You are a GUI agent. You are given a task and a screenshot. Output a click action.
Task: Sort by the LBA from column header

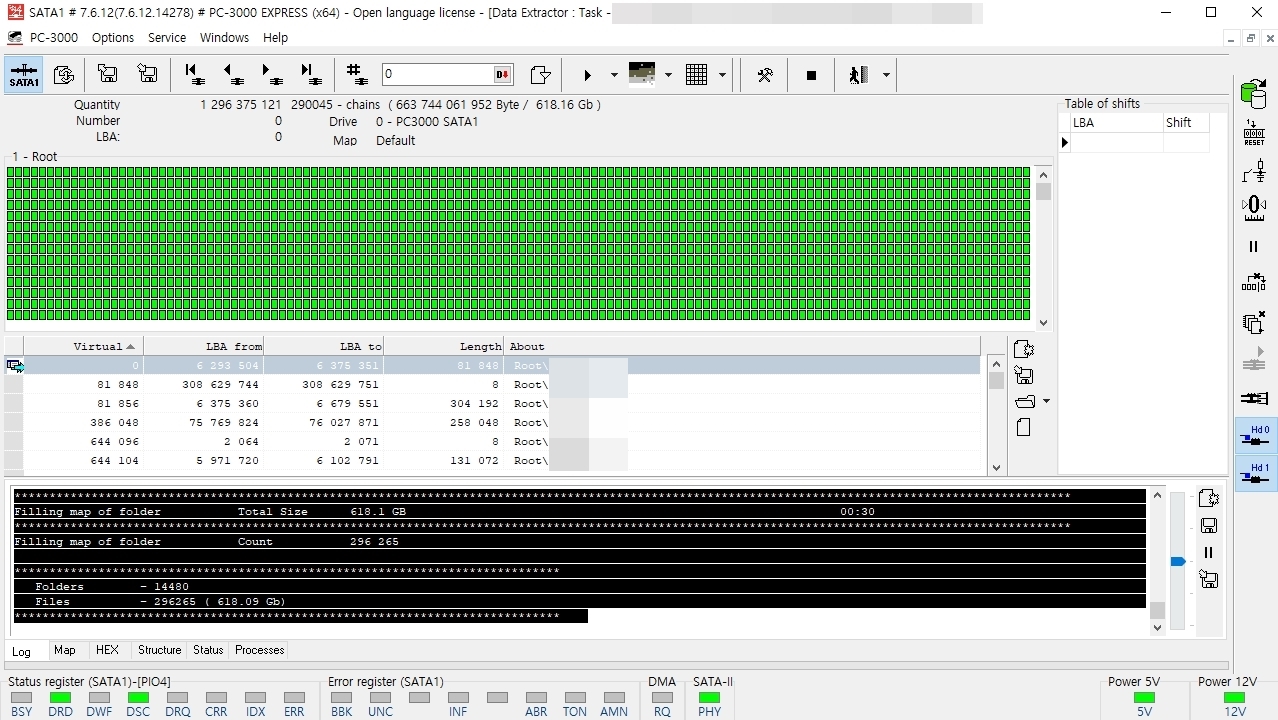click(x=204, y=346)
